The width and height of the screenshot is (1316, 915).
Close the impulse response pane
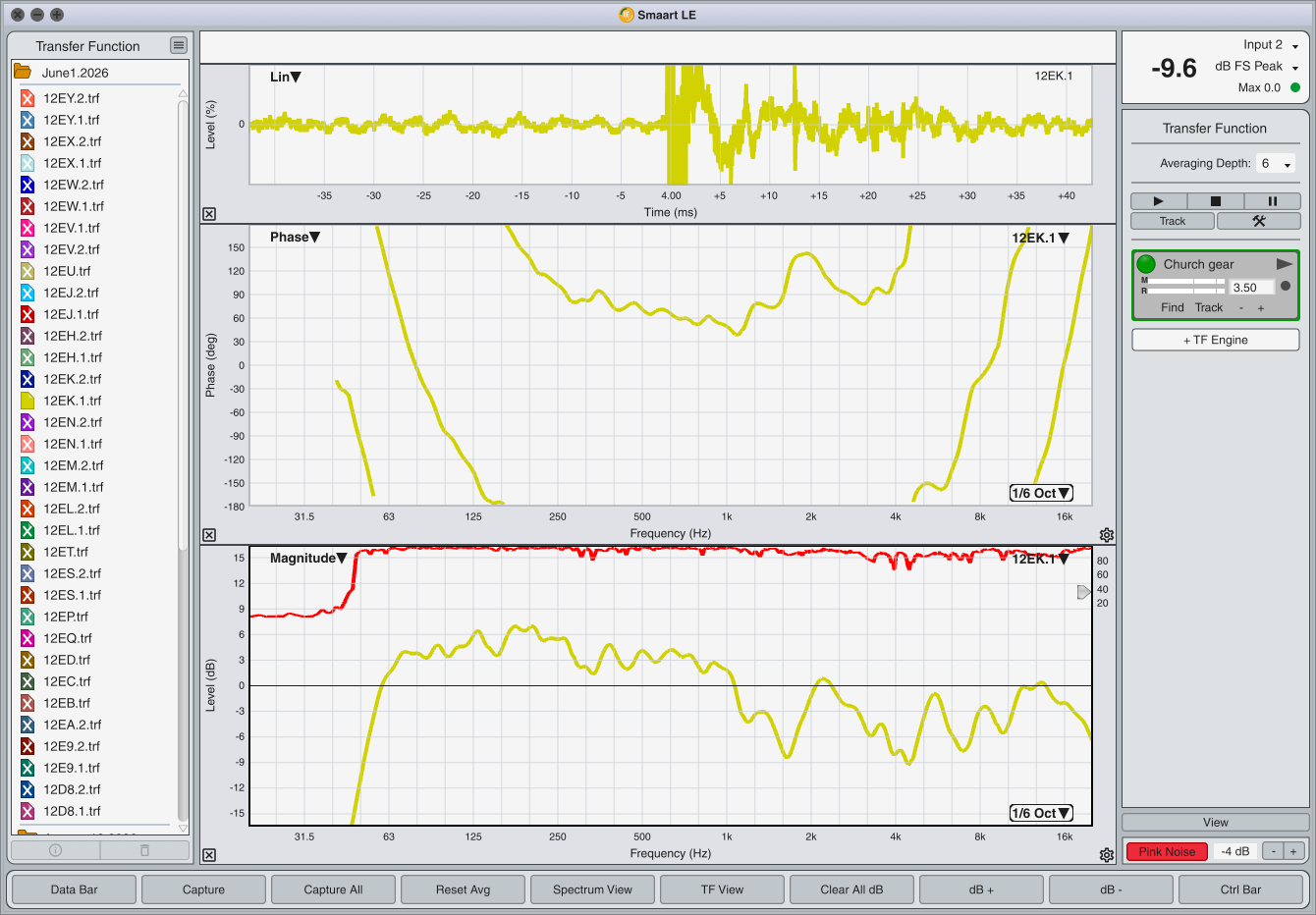coord(209,214)
